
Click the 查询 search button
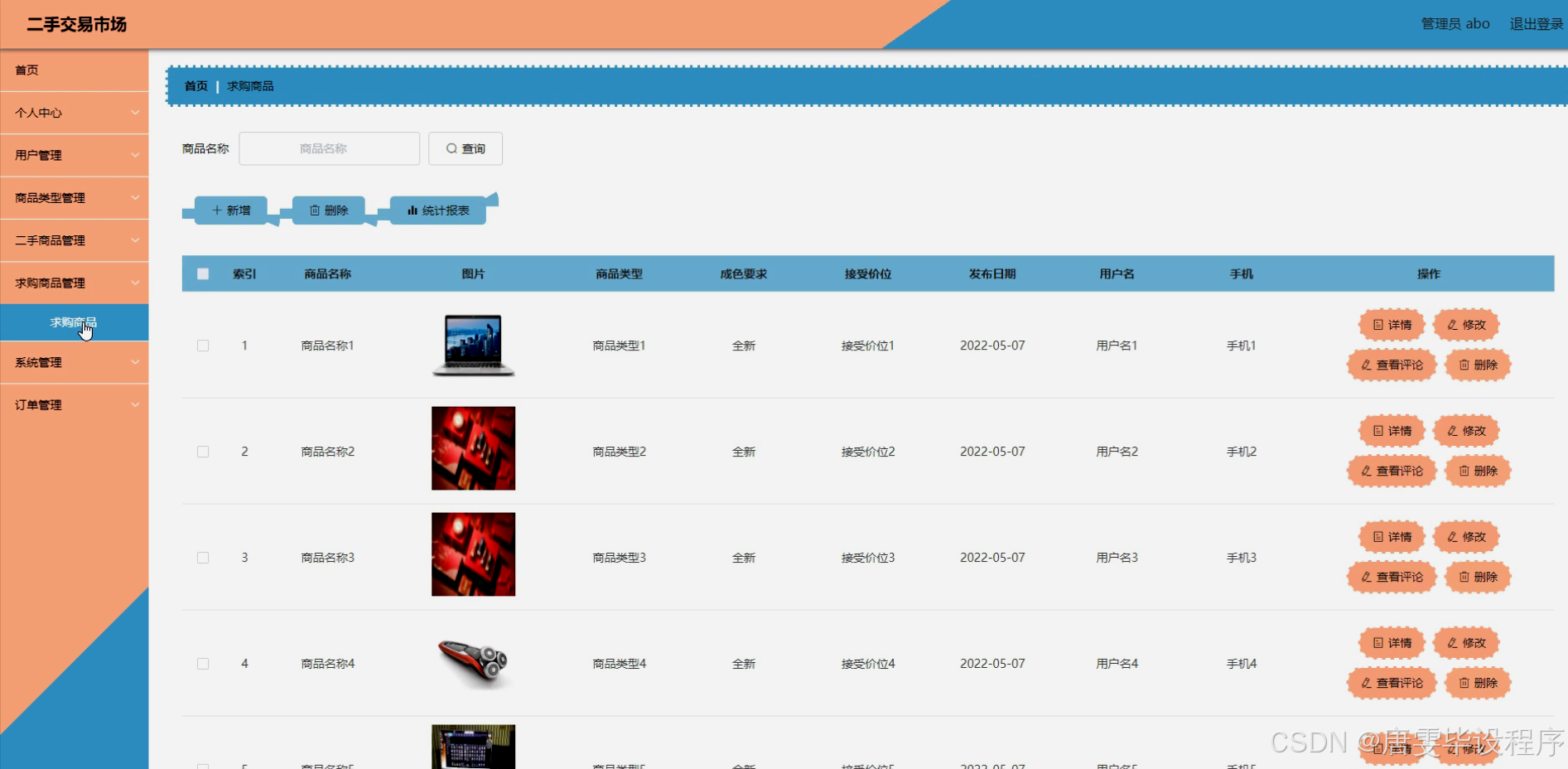click(466, 148)
